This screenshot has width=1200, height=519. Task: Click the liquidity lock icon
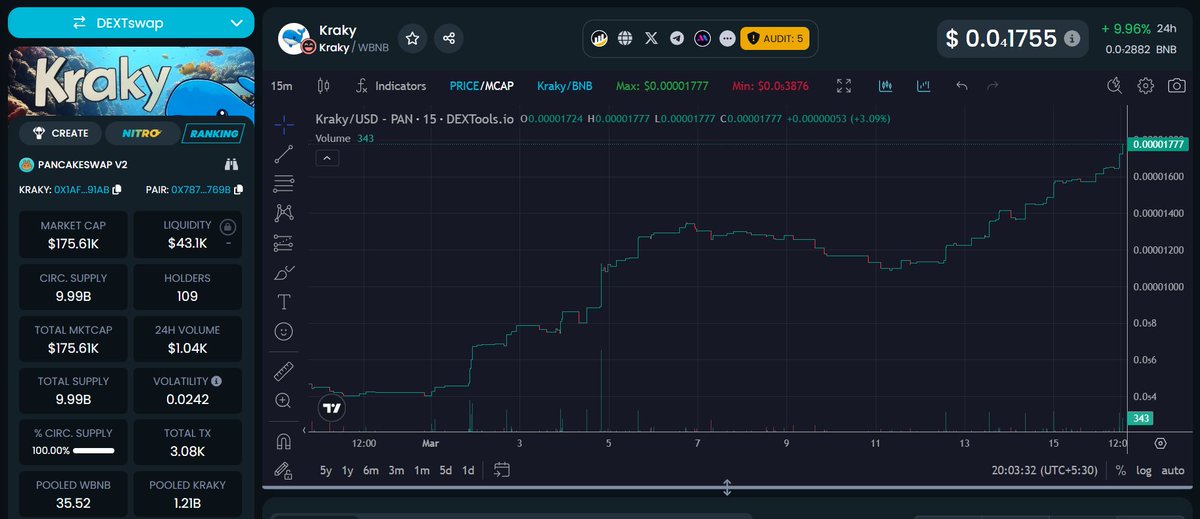[x=228, y=226]
